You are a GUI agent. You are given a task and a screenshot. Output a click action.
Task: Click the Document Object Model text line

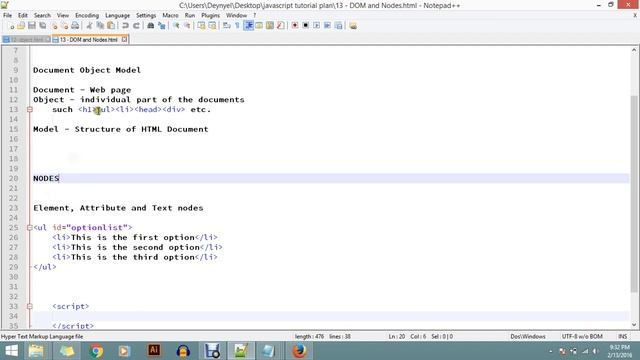pos(87,70)
